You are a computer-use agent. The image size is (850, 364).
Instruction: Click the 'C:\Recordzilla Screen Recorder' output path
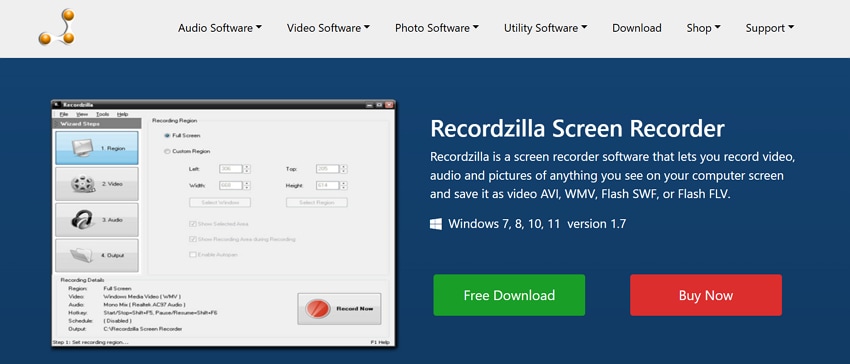pyautogui.click(x=143, y=329)
